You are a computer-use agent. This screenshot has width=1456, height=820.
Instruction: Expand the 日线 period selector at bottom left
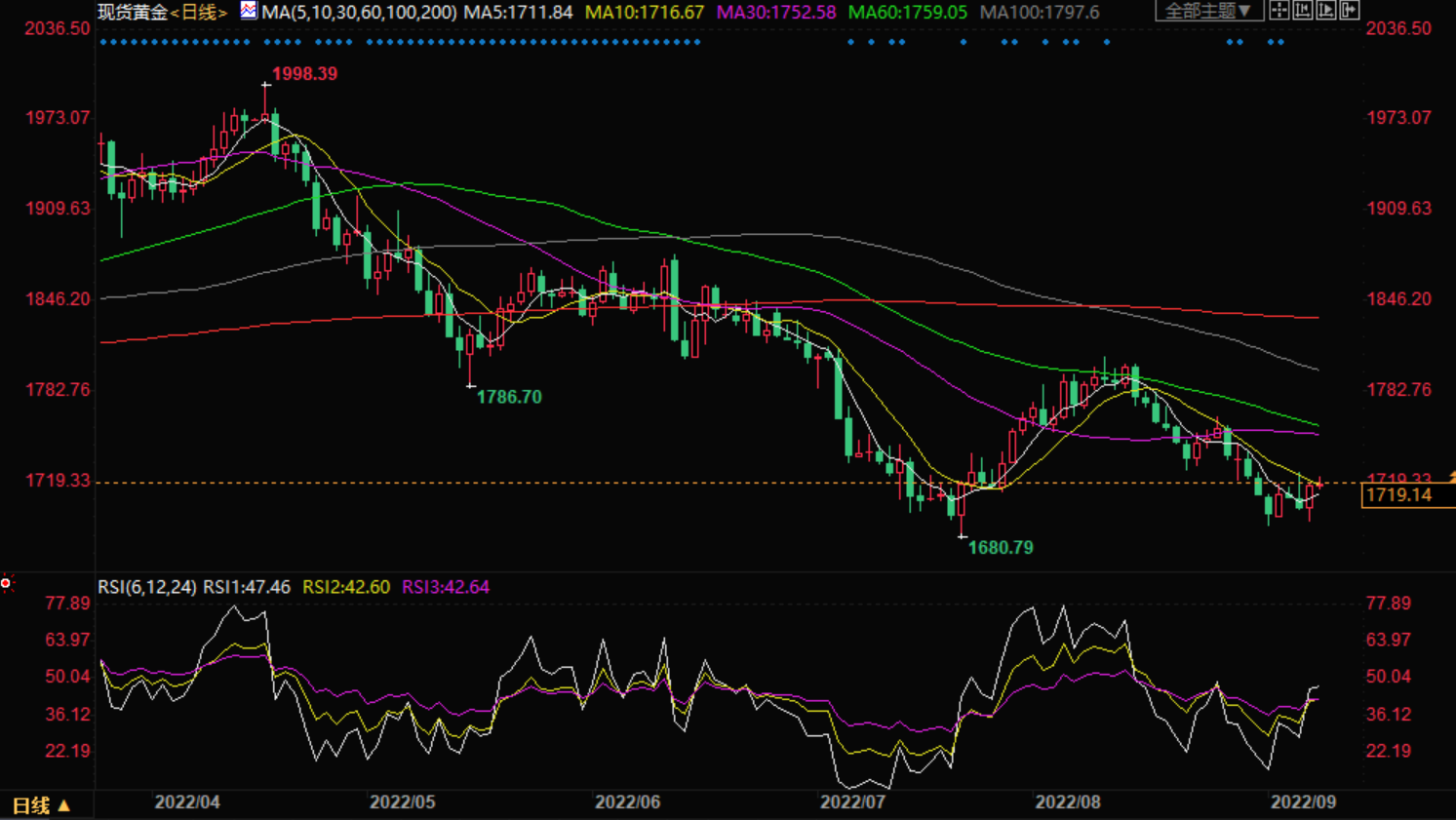41,805
